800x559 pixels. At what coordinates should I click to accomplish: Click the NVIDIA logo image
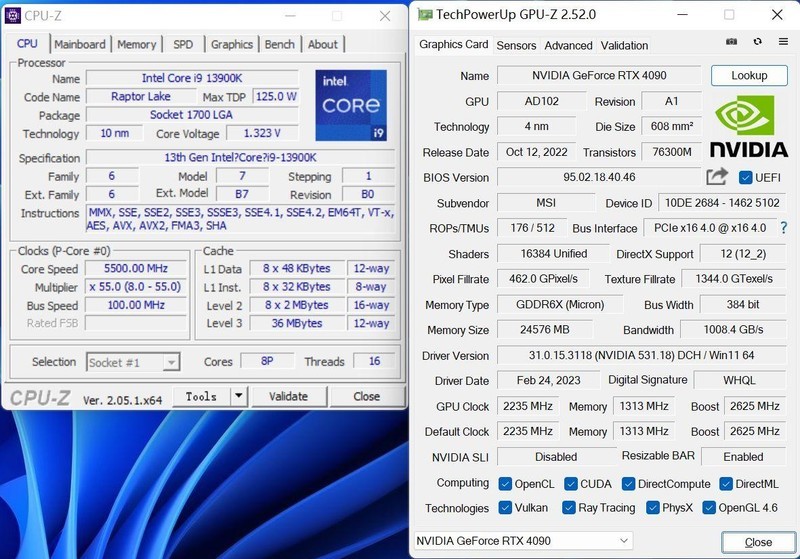[x=748, y=126]
